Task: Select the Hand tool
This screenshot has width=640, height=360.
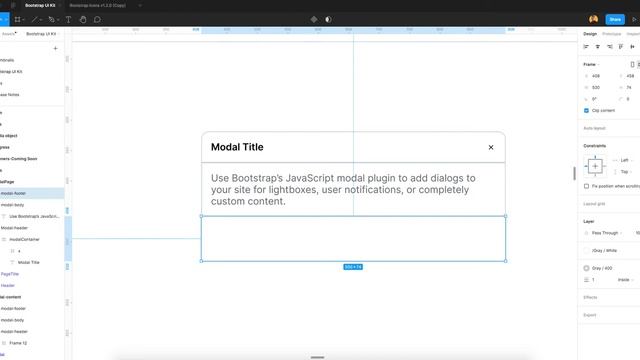Action: tap(83, 19)
